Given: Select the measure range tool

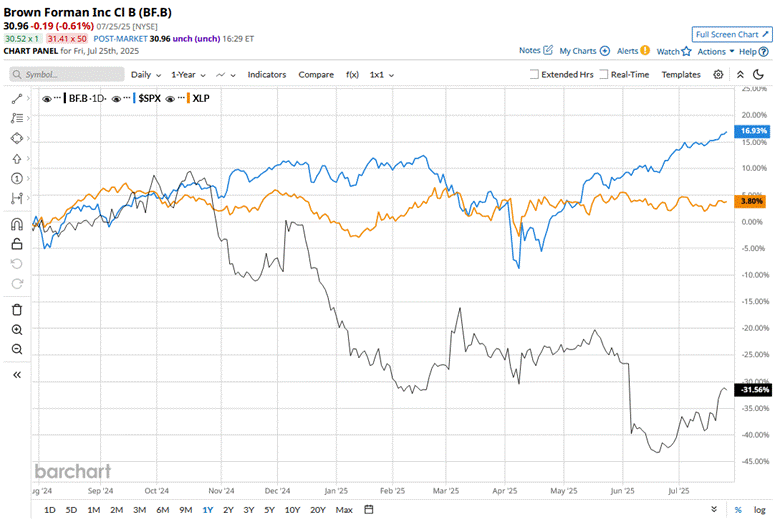Looking at the screenshot, I should pos(16,198).
